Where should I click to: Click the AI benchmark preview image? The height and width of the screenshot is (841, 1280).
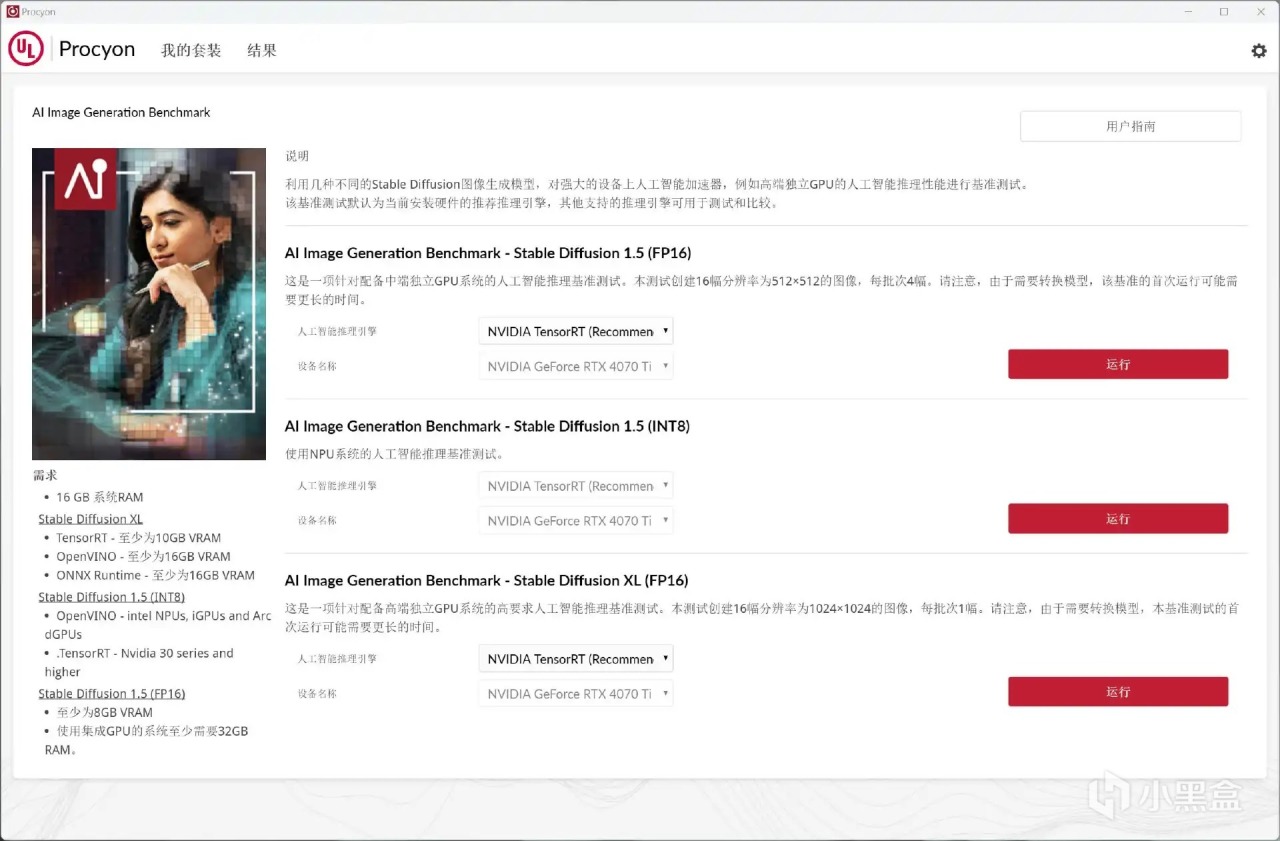[x=149, y=304]
